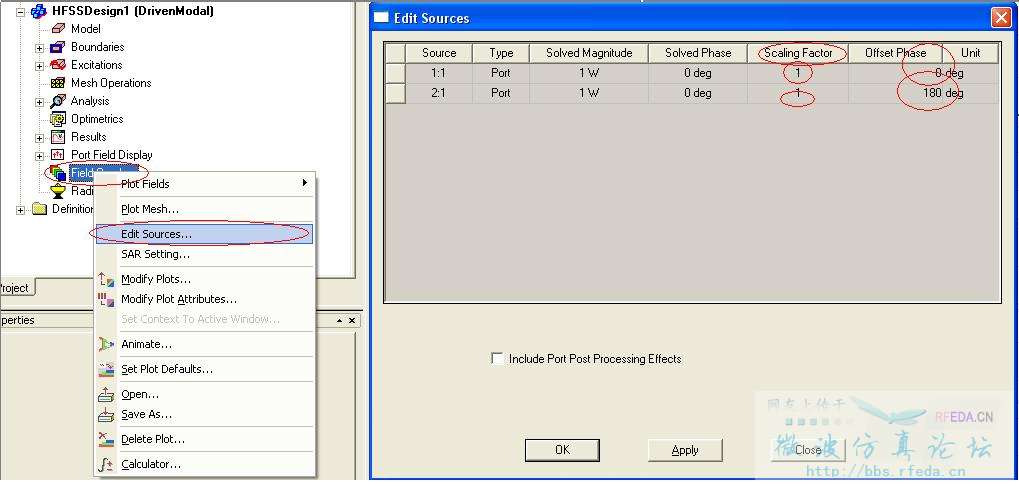Viewport: 1019px width, 486px height.
Task: Choose Set Plot Defaults menu item
Action: tap(204, 369)
